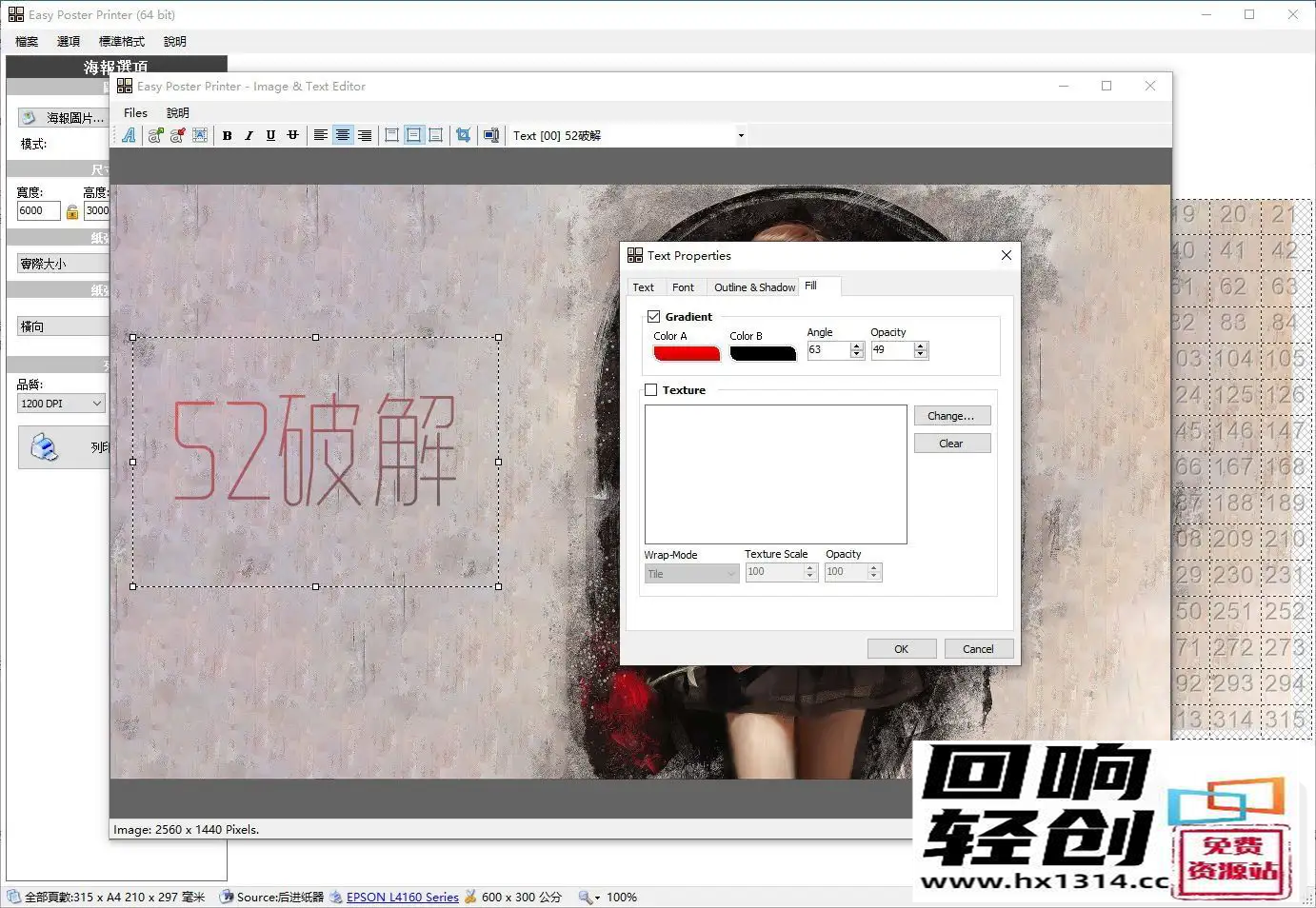Click the printer icon on print button

(x=44, y=446)
